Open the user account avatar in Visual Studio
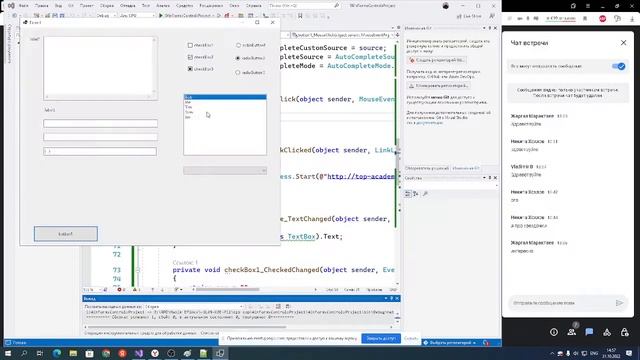This screenshot has height=360, width=640. tap(446, 6)
